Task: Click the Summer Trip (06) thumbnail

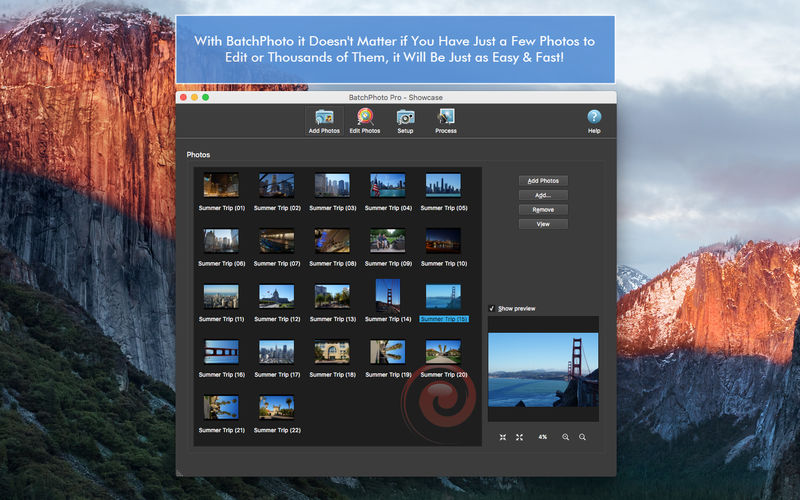Action: pos(221,240)
